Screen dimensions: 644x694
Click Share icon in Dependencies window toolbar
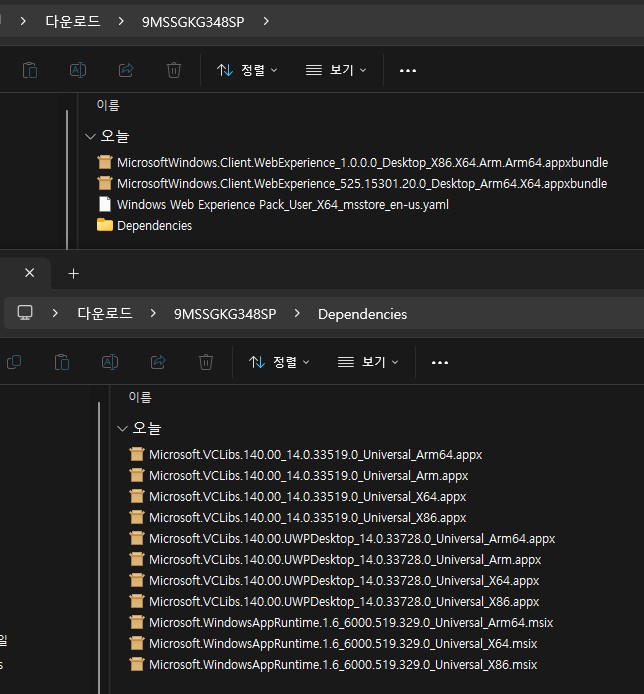(x=158, y=362)
